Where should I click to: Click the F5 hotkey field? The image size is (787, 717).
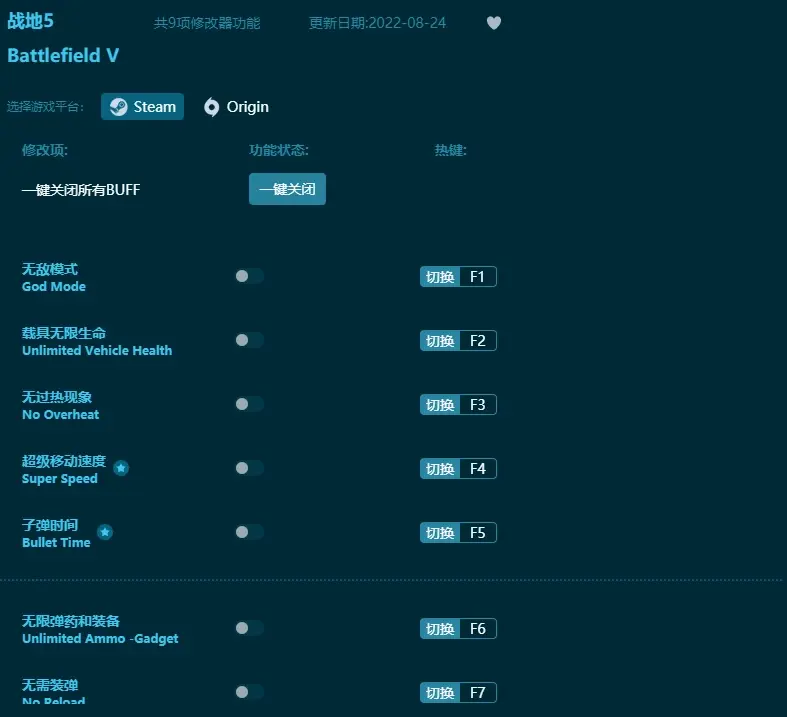click(478, 533)
